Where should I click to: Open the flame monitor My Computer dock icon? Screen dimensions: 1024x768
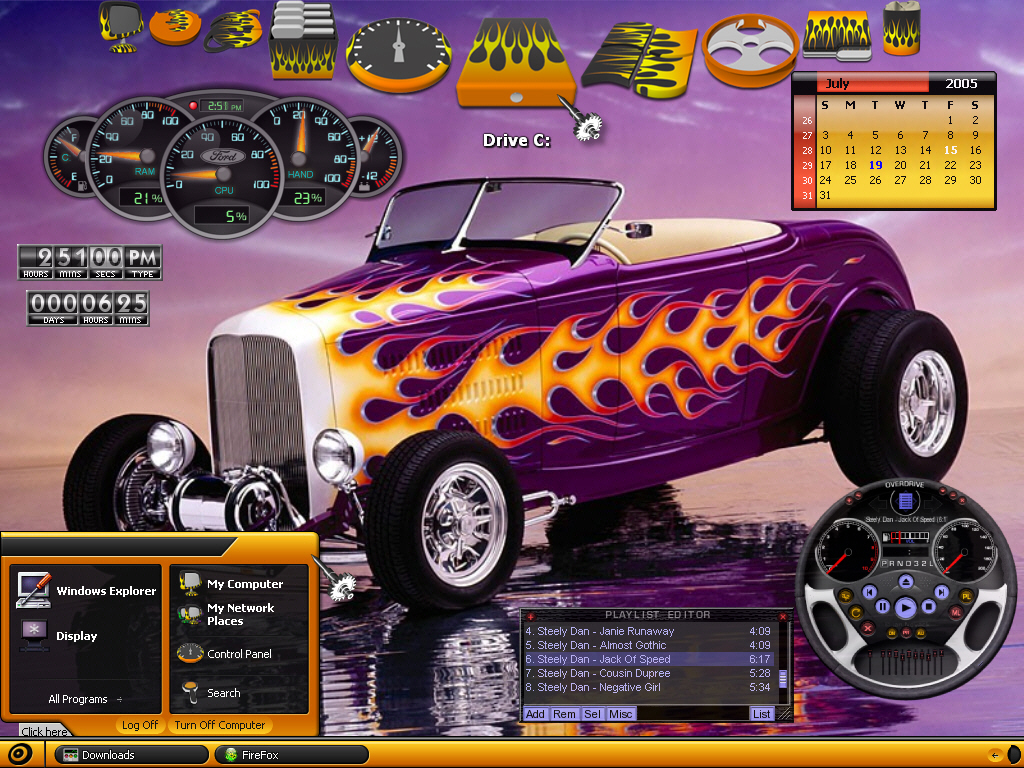pos(120,26)
